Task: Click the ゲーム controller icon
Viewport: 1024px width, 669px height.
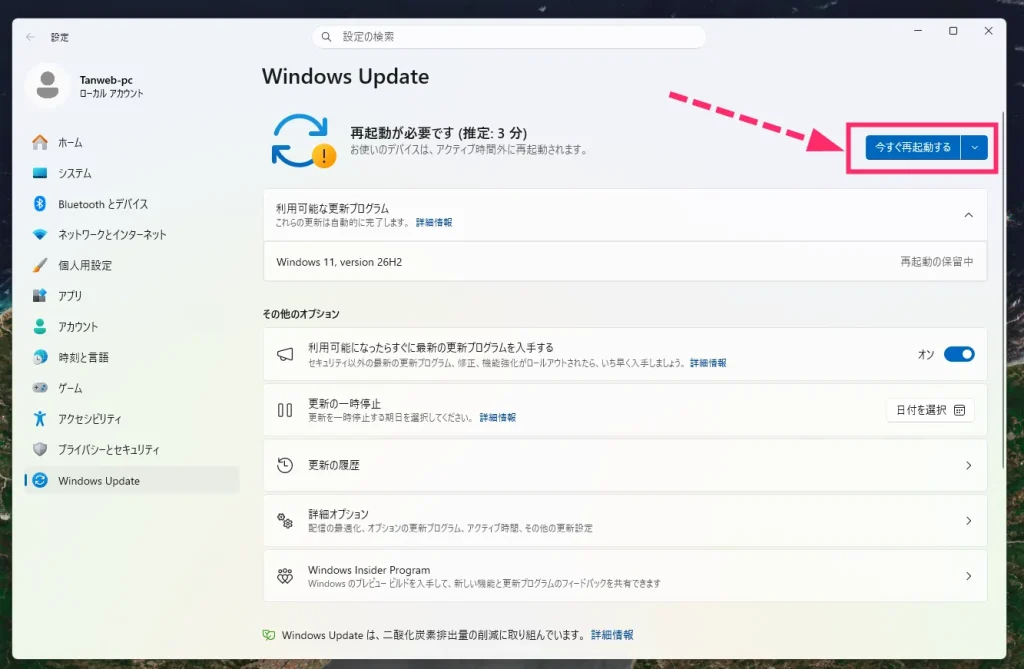Action: coord(40,387)
